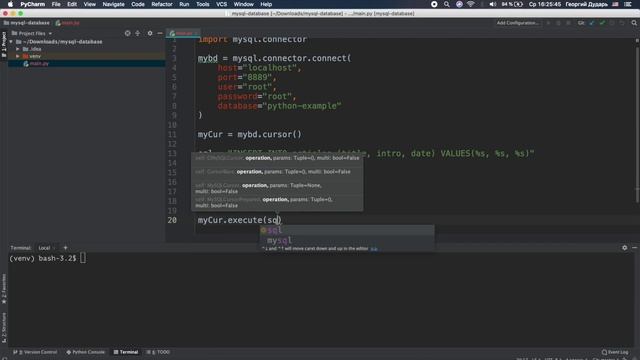Click the Wi-Fi icon in menu bar

click(471, 4)
